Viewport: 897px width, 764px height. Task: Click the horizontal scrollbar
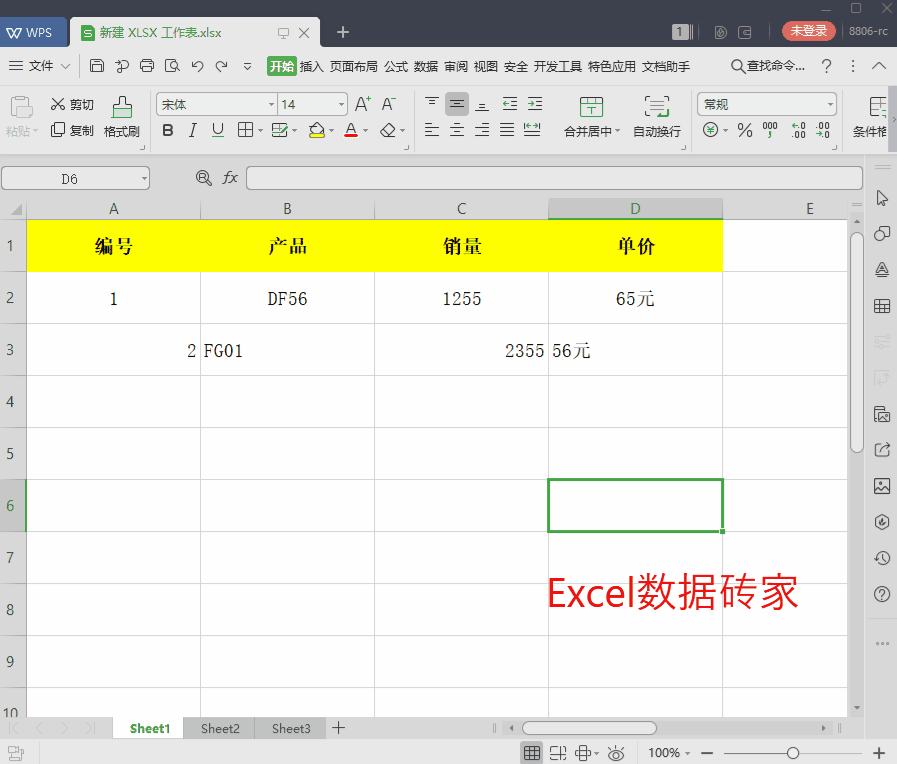click(x=589, y=728)
